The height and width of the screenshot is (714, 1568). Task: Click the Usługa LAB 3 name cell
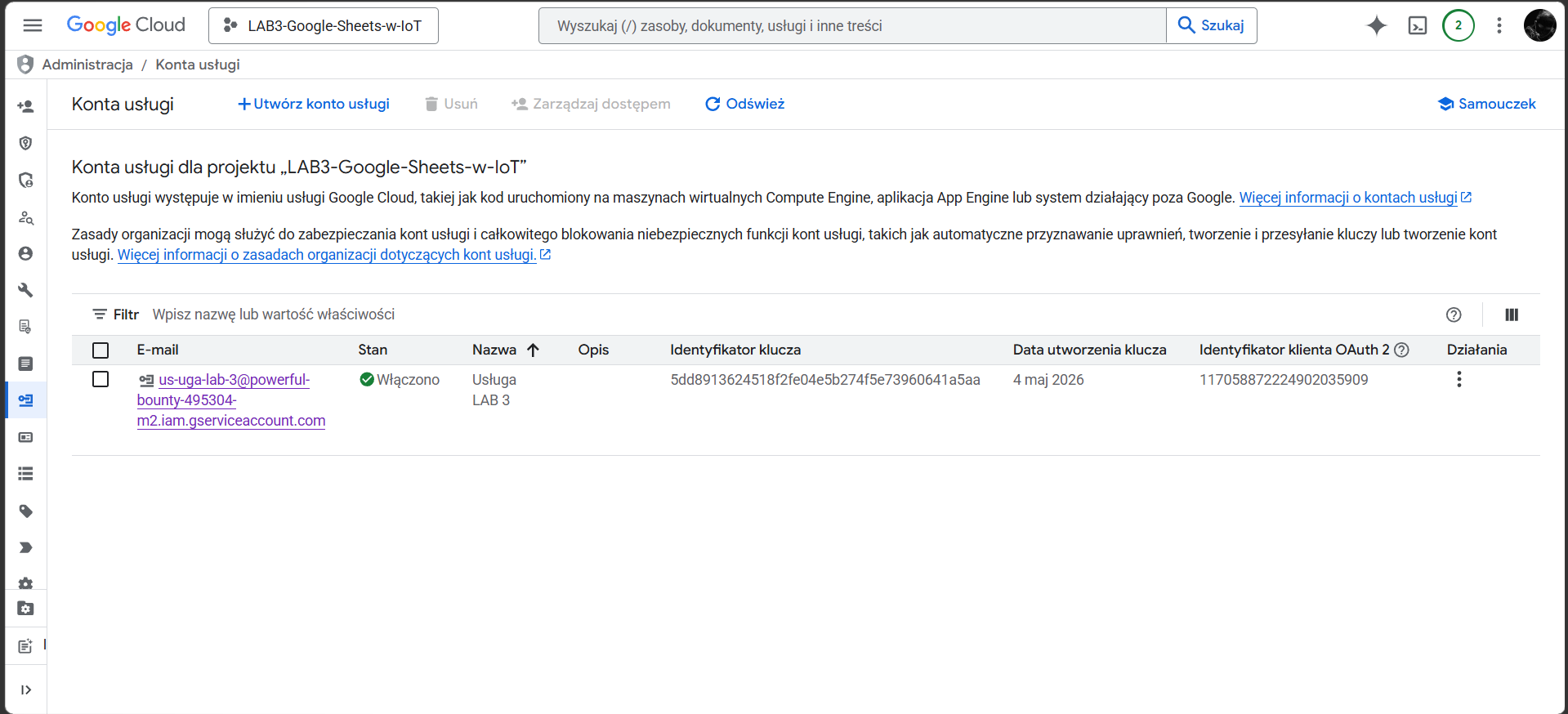pos(494,390)
